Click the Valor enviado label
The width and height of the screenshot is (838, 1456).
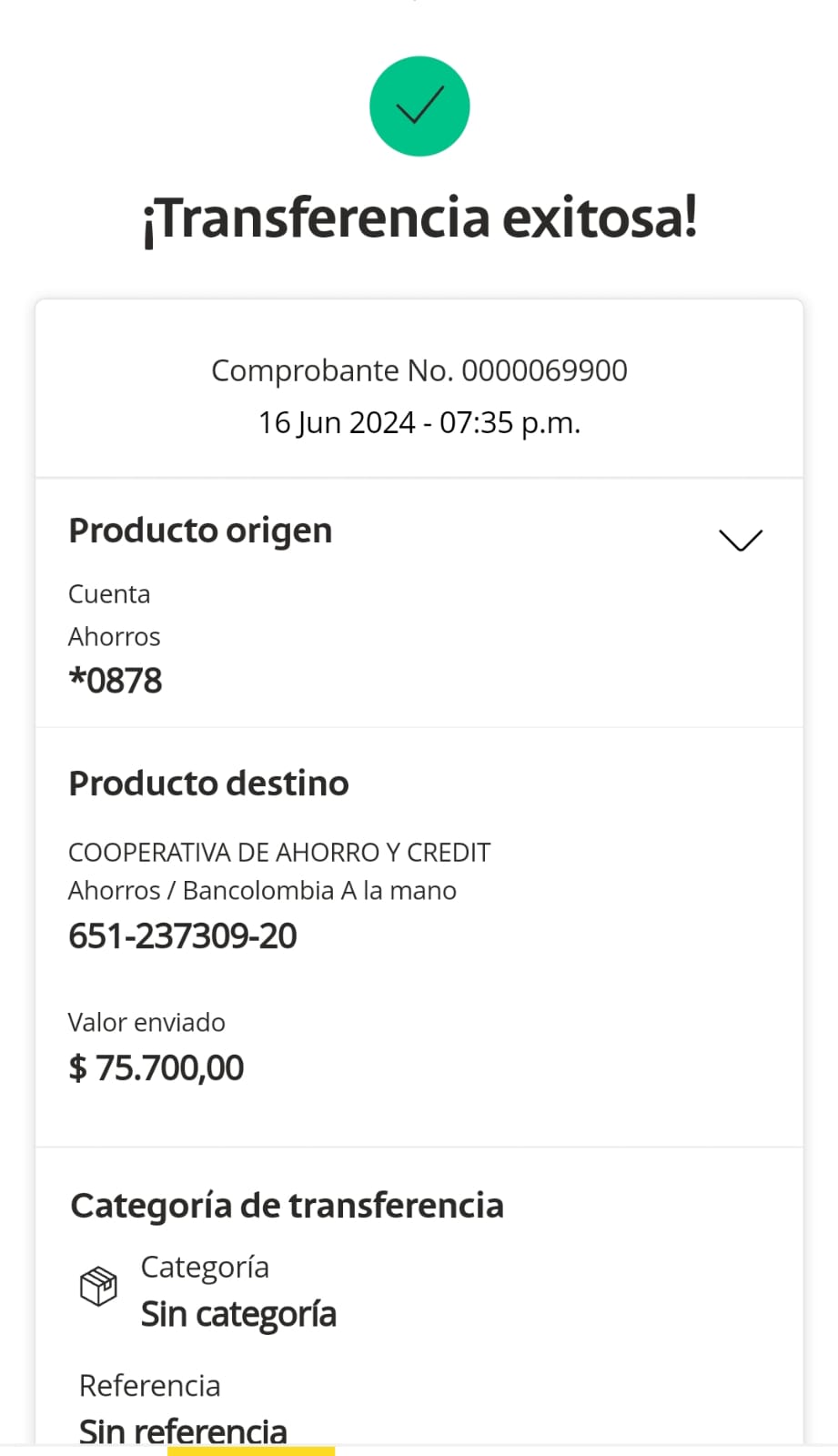click(146, 1022)
